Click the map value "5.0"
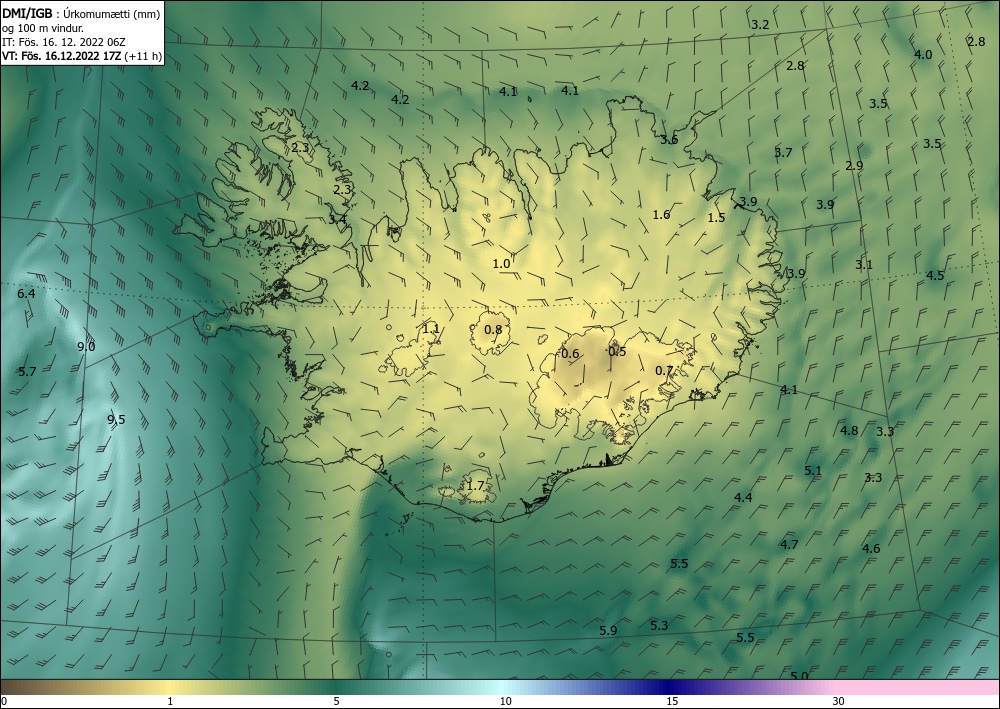 pyautogui.click(x=799, y=676)
